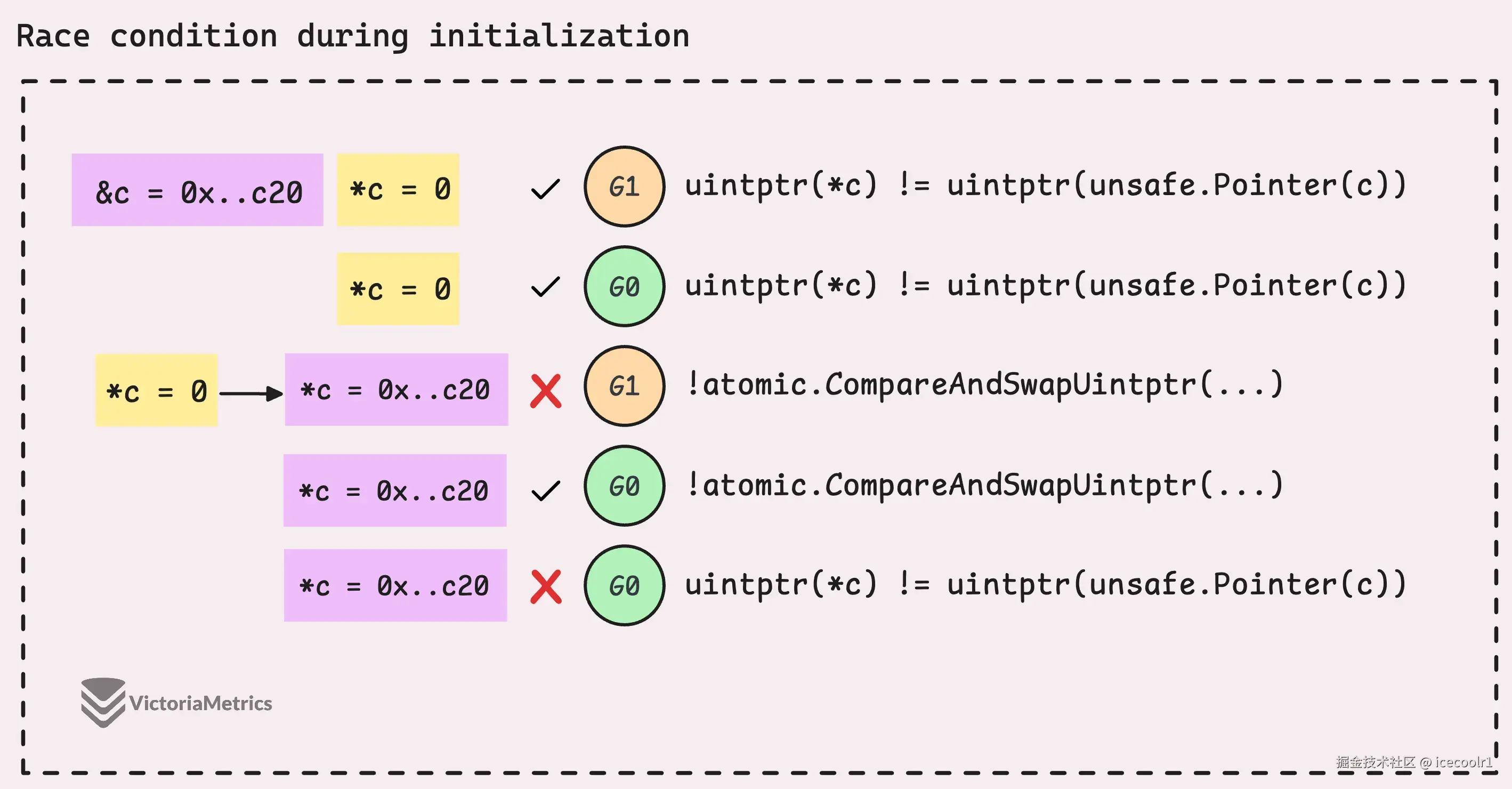
Task: Click the green G0 circle in second row
Action: point(624,286)
